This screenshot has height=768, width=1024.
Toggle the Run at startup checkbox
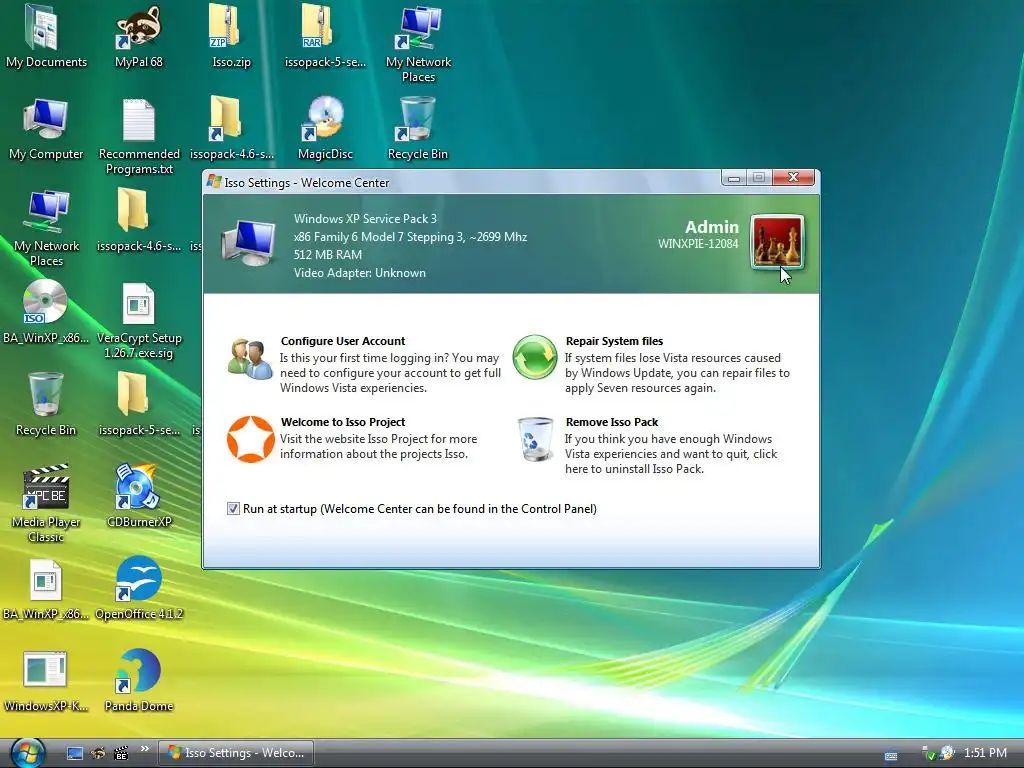tap(233, 509)
